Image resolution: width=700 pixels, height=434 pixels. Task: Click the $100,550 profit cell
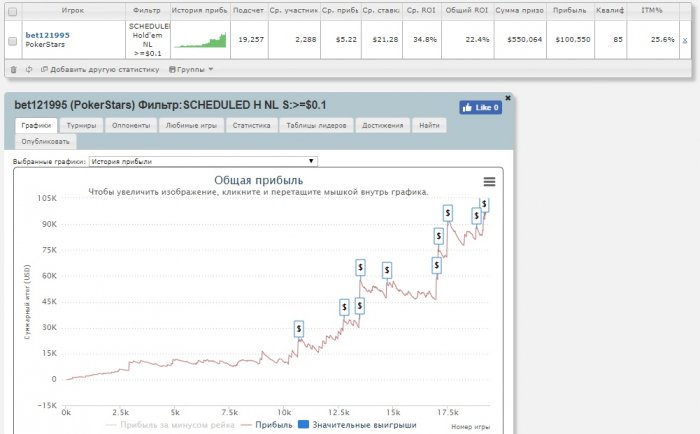point(573,40)
